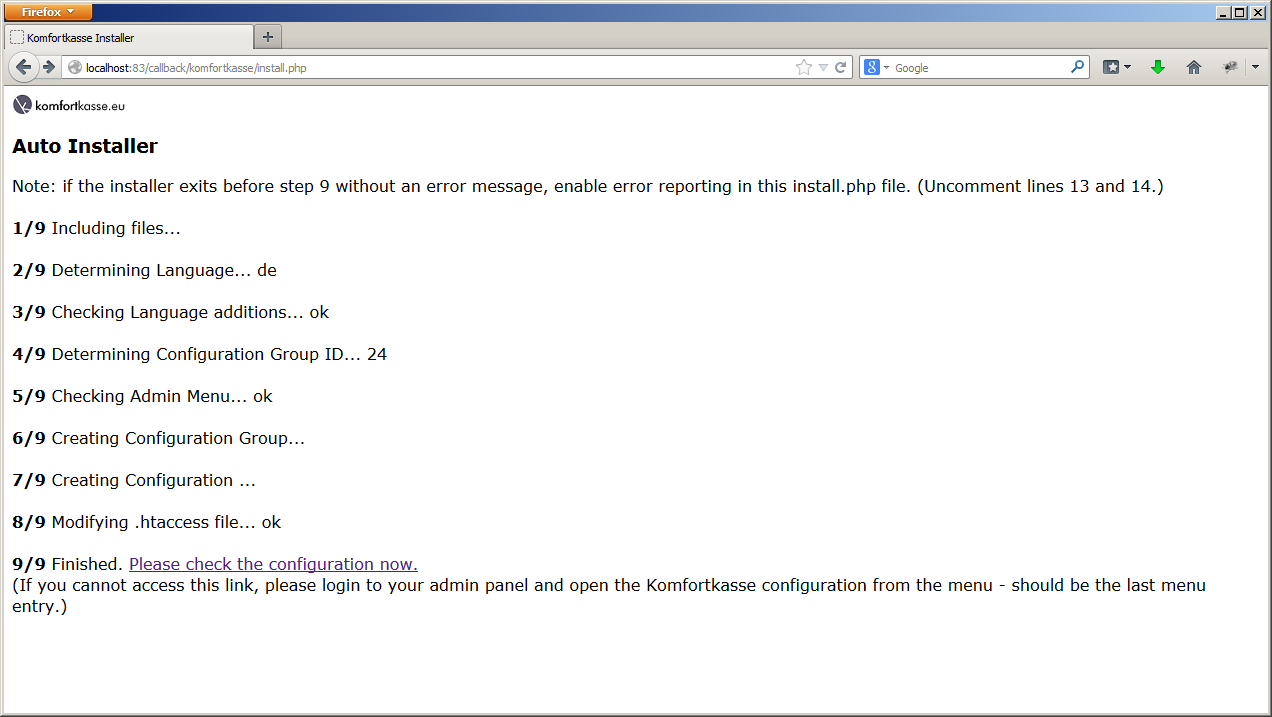Bookmark this page with star icon
Viewport: 1272px width, 717px height.
pos(804,67)
